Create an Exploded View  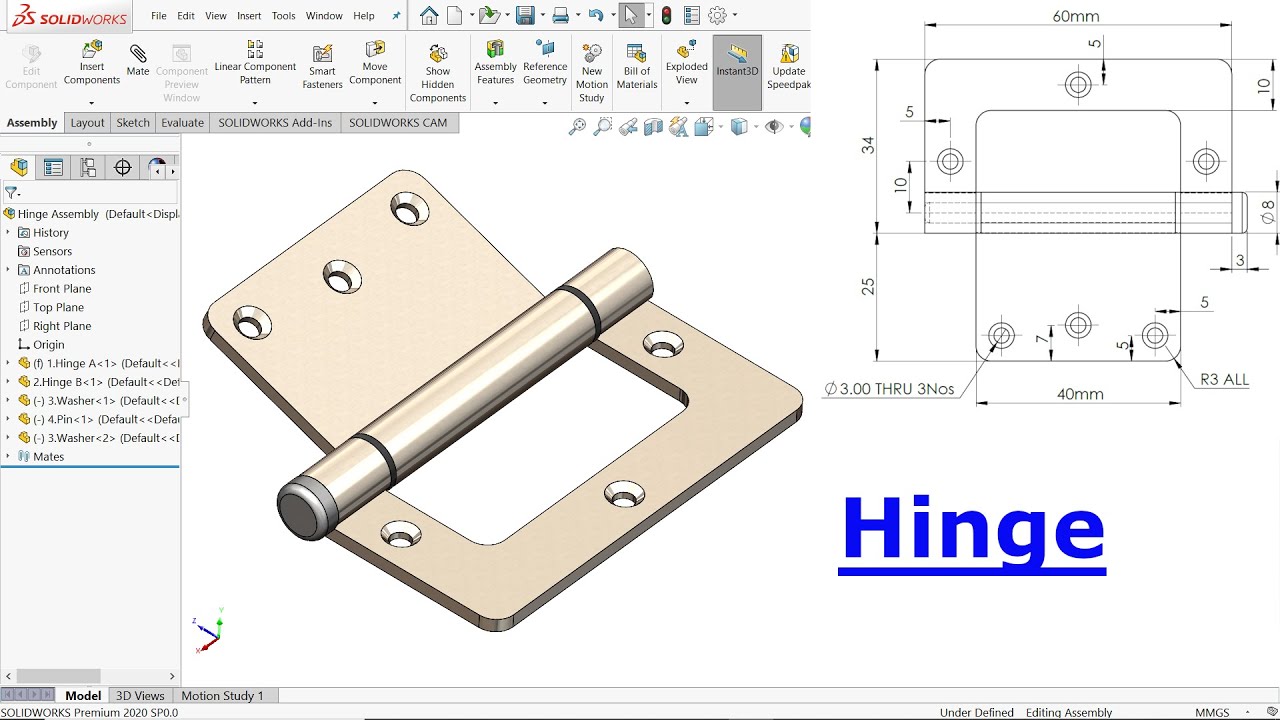687,63
